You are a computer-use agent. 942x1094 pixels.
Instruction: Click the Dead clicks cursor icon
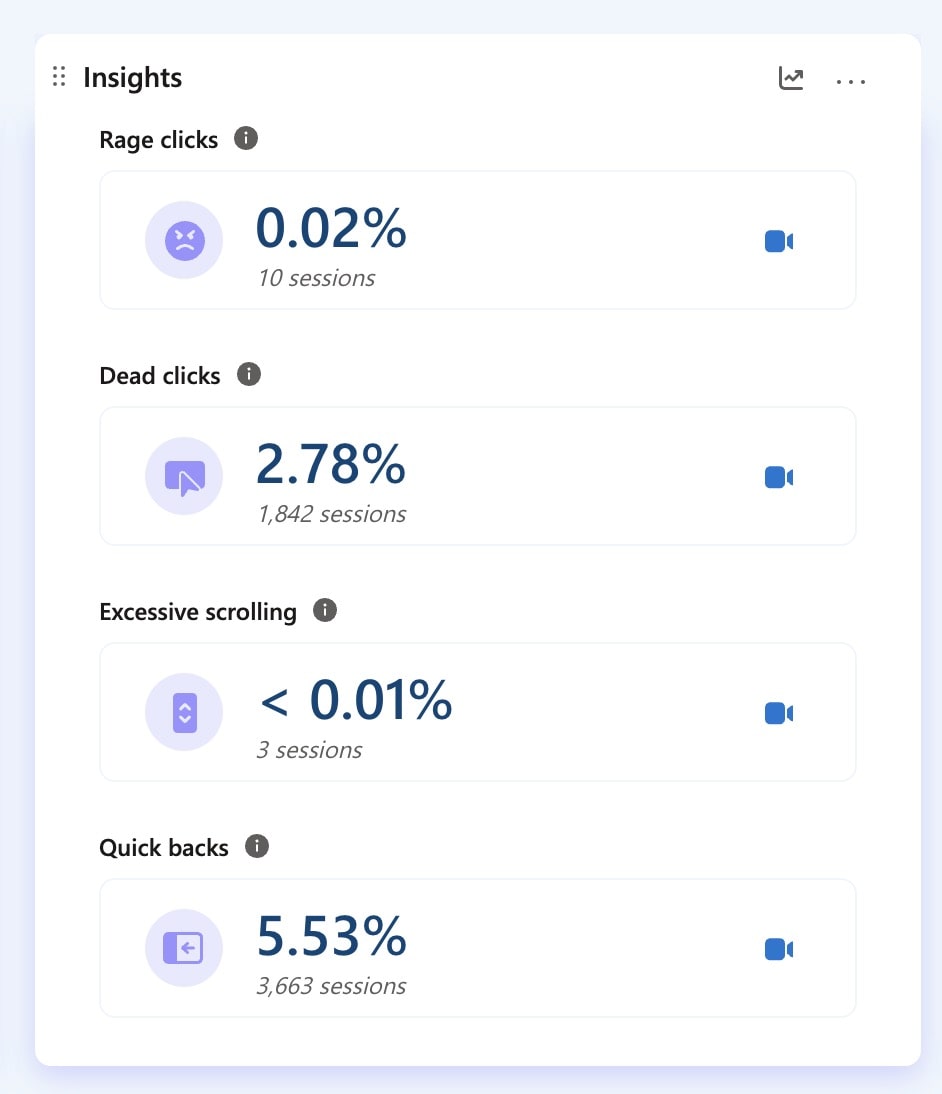(x=184, y=477)
